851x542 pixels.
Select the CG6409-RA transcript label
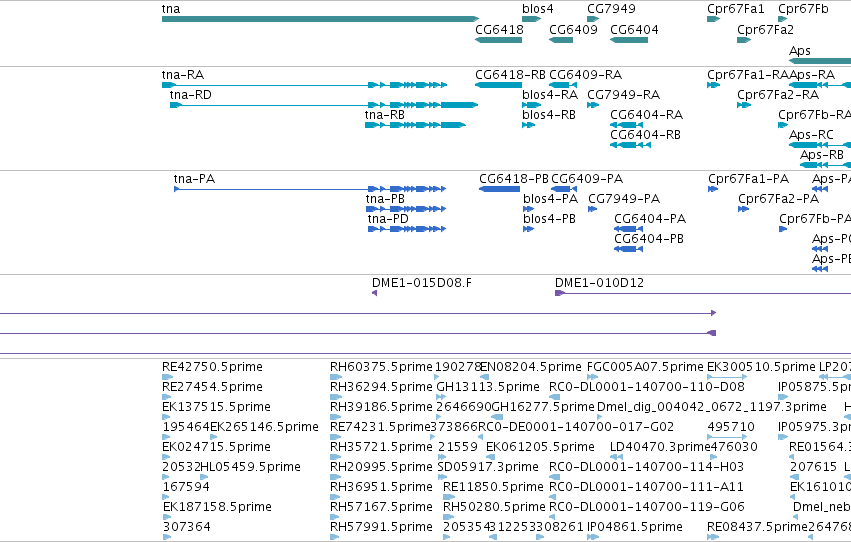tap(586, 75)
